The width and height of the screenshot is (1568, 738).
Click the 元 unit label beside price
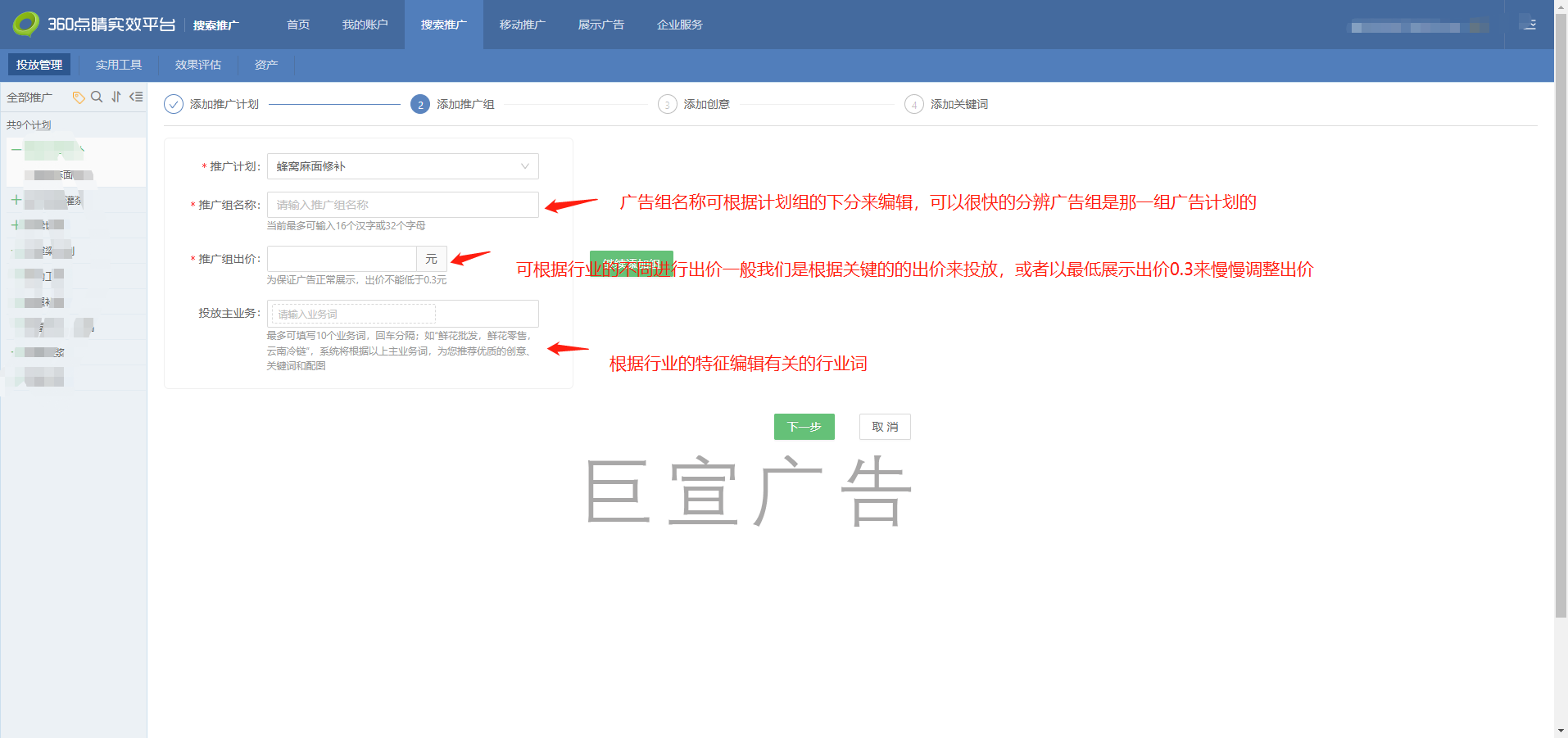click(432, 259)
